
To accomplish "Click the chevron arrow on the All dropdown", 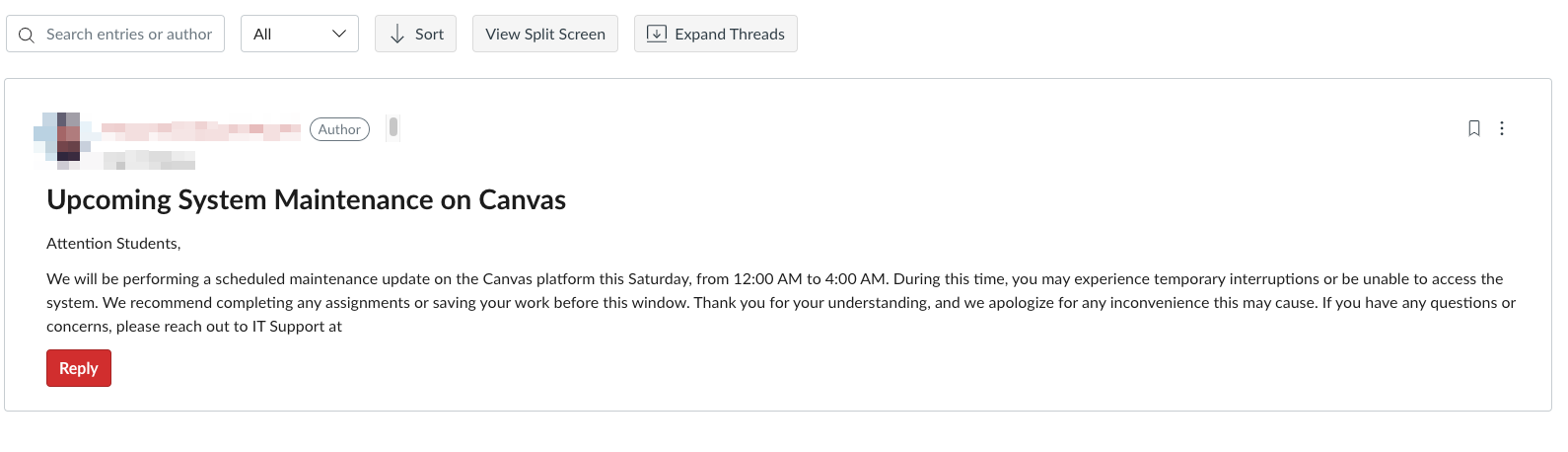I will click(339, 34).
